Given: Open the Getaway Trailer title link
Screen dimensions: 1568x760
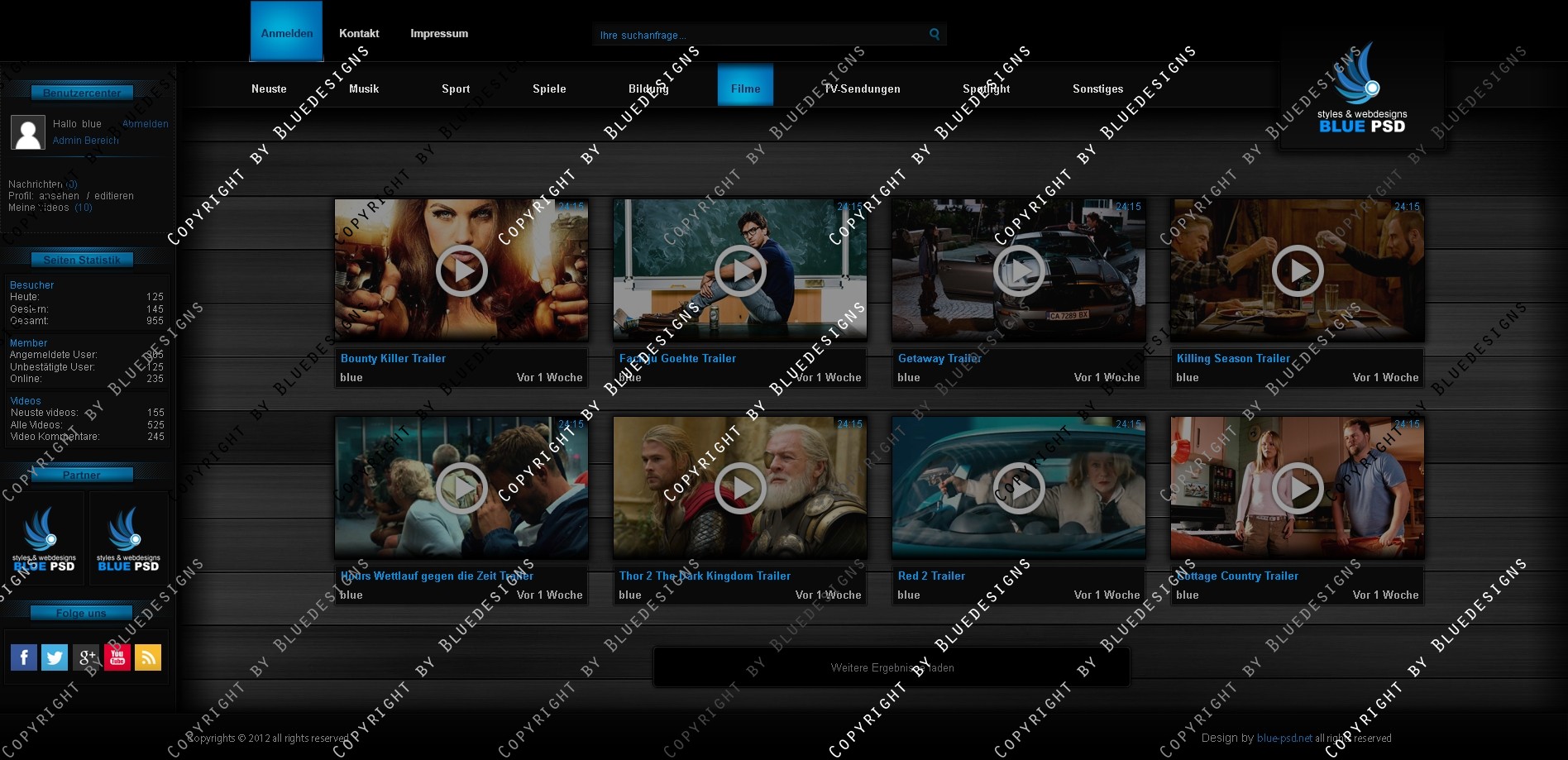Looking at the screenshot, I should [x=939, y=358].
